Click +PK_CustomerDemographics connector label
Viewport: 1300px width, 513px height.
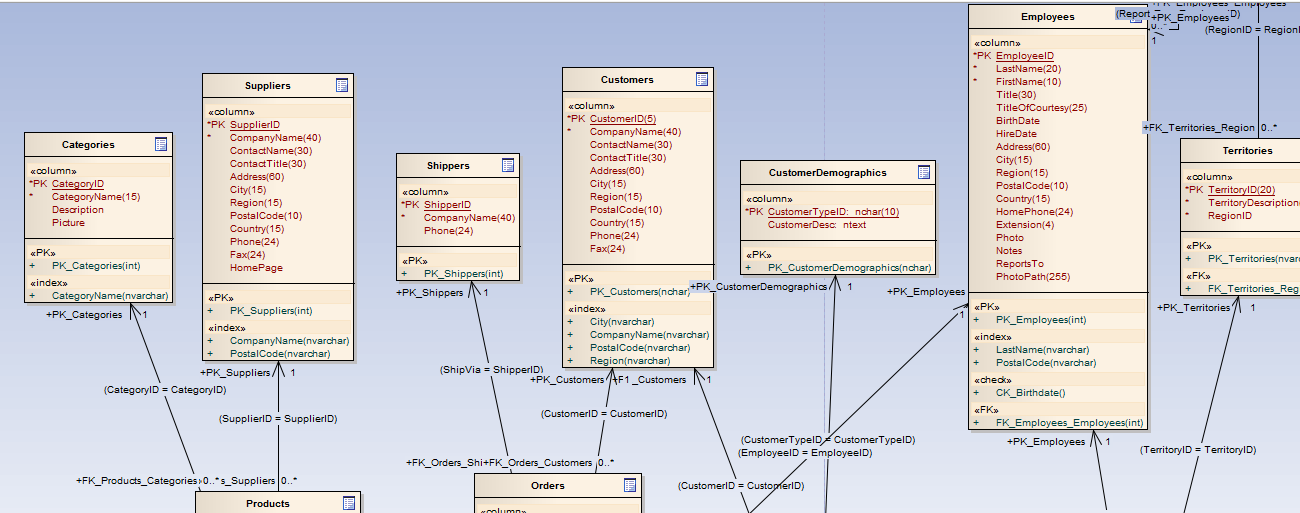758,287
